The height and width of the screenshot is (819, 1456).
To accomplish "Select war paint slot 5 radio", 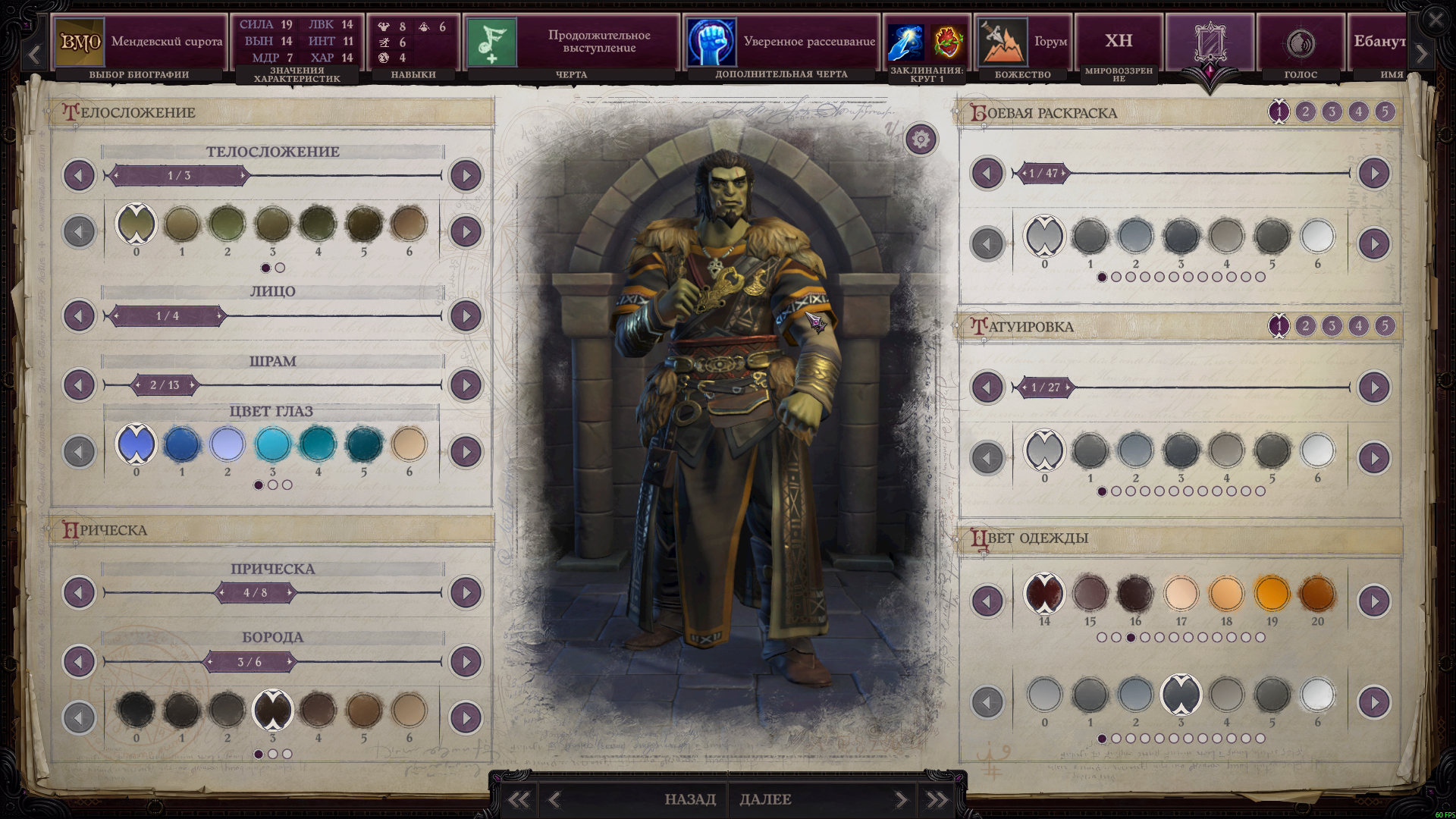I will click(x=1385, y=112).
